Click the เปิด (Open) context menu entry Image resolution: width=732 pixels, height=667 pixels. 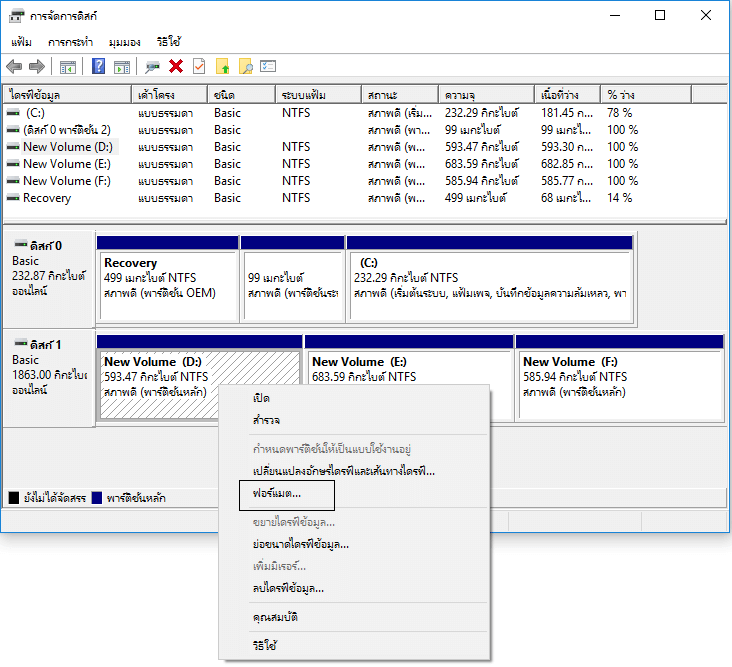click(x=262, y=398)
